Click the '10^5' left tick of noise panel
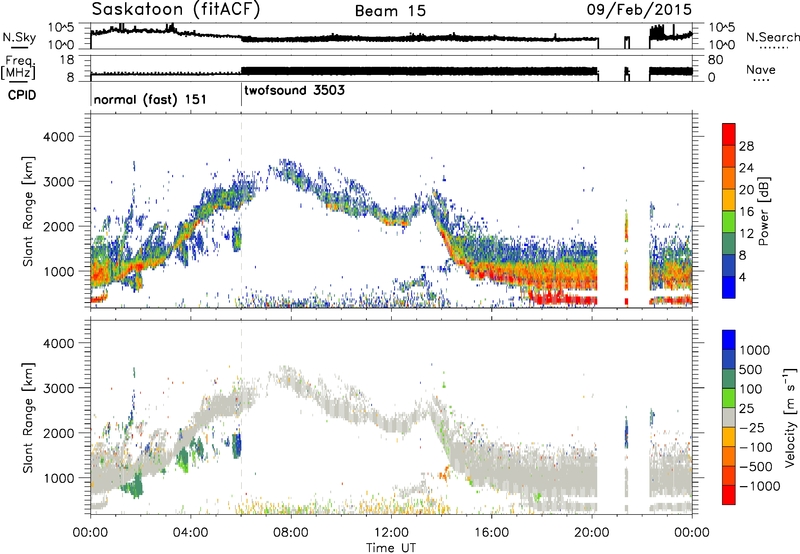Screen dimensions: 800x554 pyautogui.click(x=60, y=28)
